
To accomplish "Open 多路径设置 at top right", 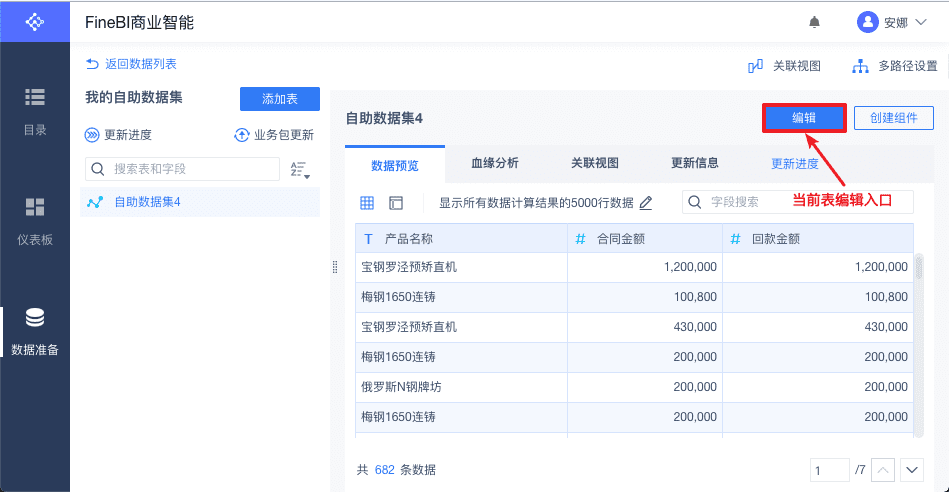I will click(895, 66).
